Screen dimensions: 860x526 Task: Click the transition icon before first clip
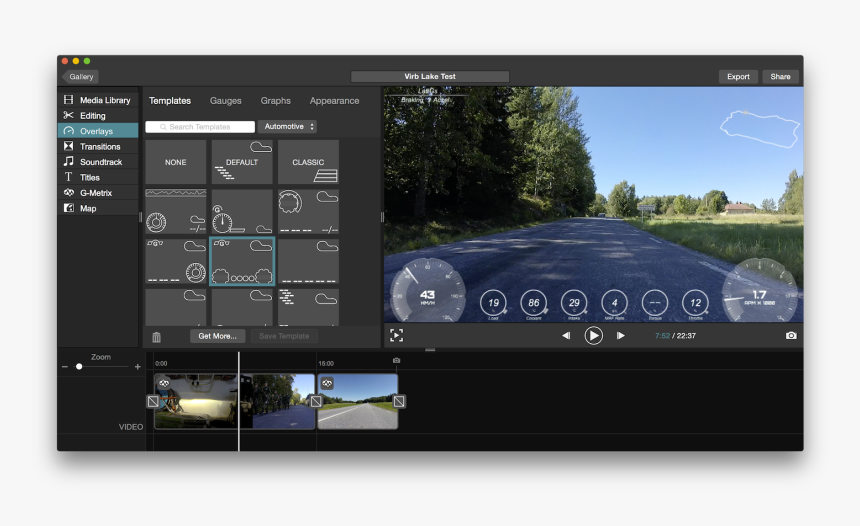(x=153, y=401)
